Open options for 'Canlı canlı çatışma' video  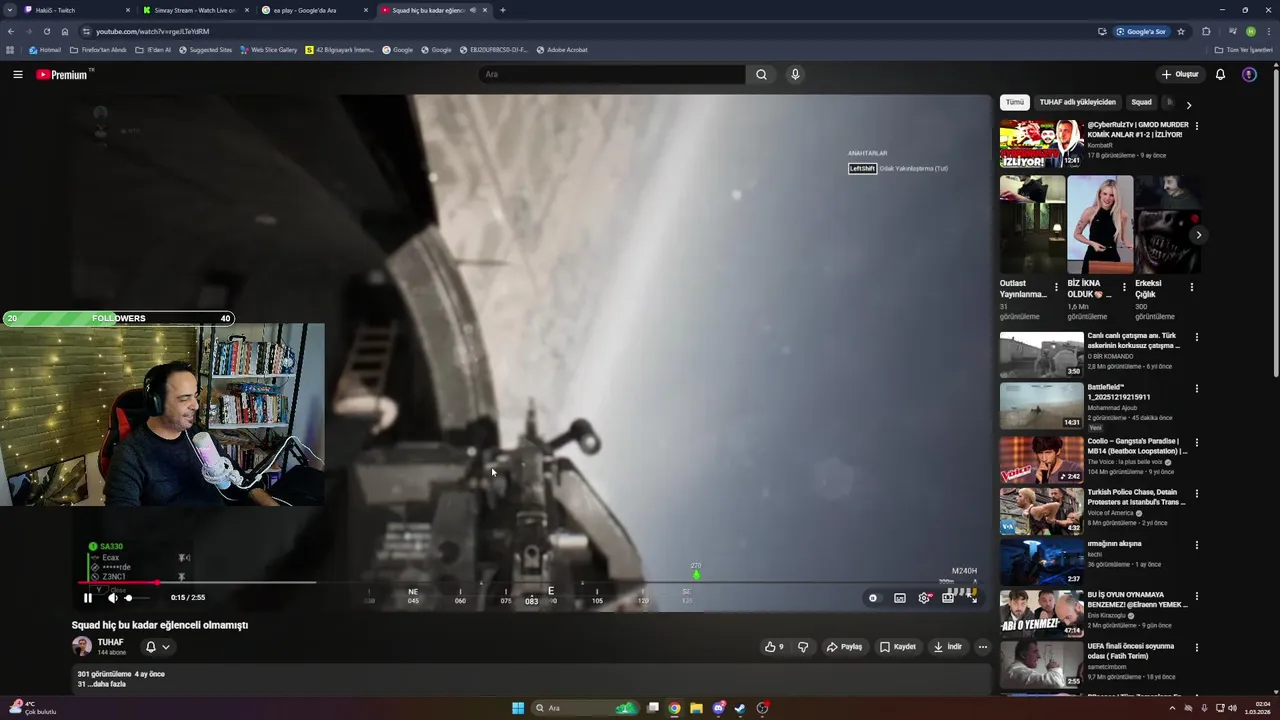(x=1196, y=338)
